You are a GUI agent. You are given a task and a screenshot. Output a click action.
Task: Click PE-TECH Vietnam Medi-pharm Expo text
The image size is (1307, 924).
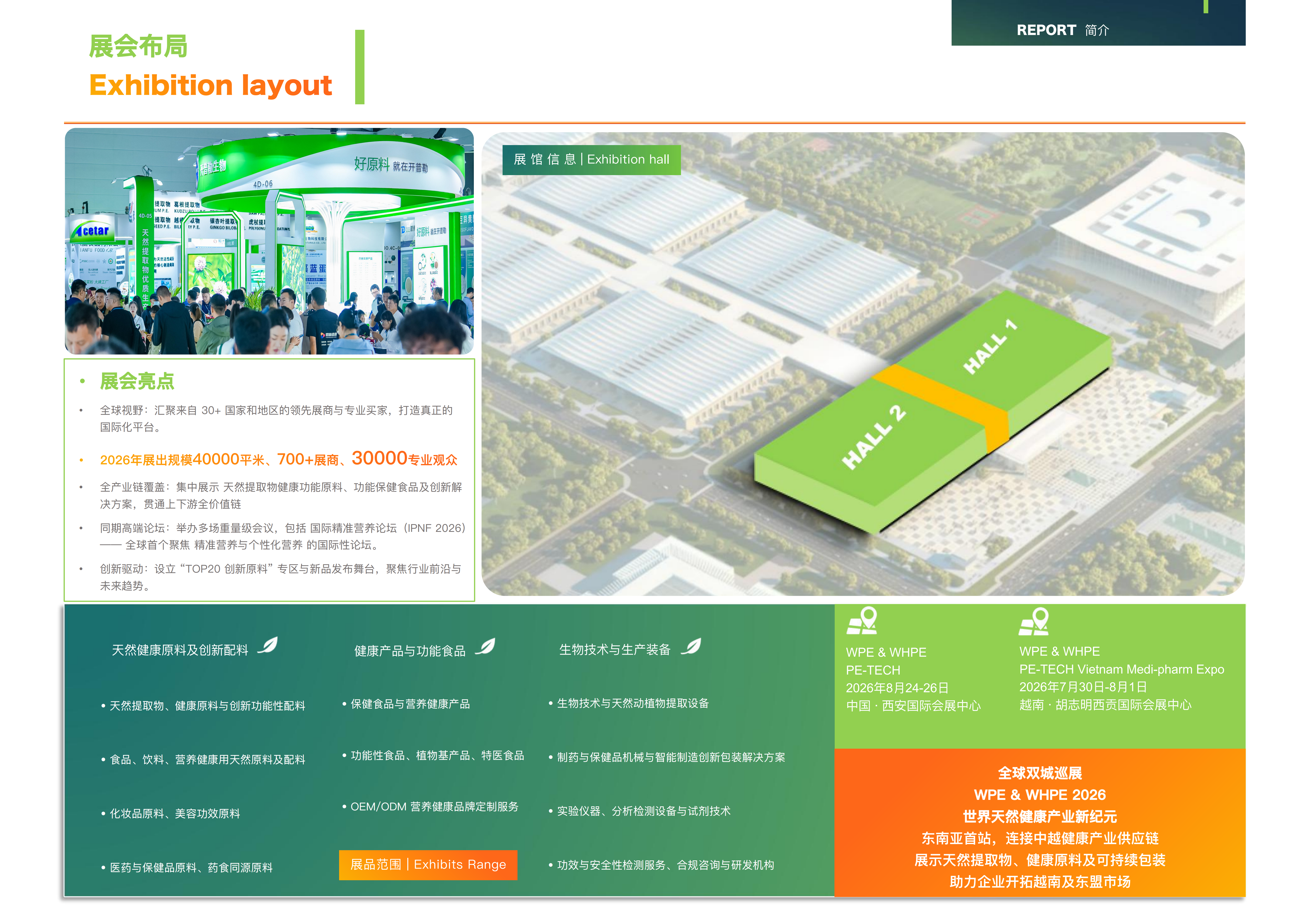tap(1121, 669)
